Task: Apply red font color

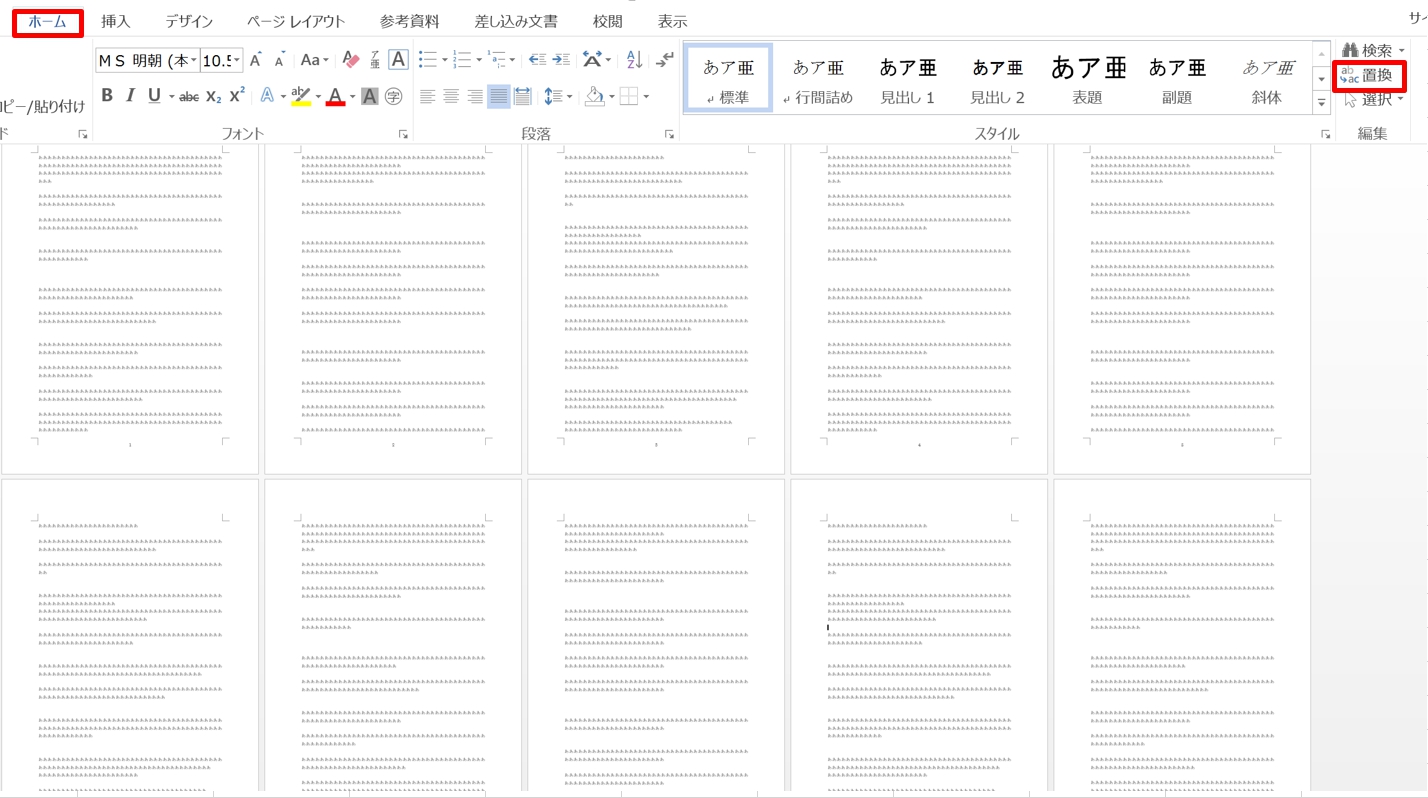Action: click(335, 96)
